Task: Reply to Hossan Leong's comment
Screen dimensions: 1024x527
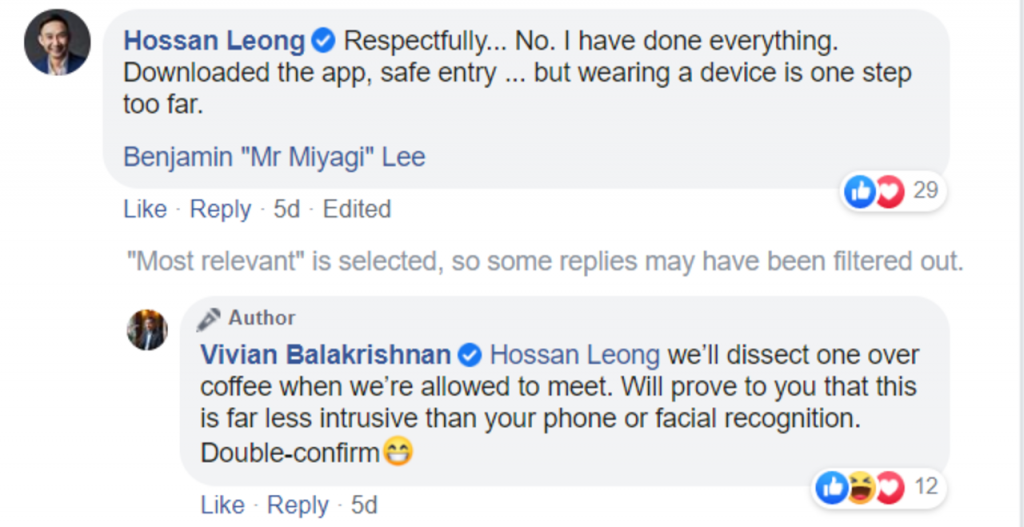Action: click(220, 209)
